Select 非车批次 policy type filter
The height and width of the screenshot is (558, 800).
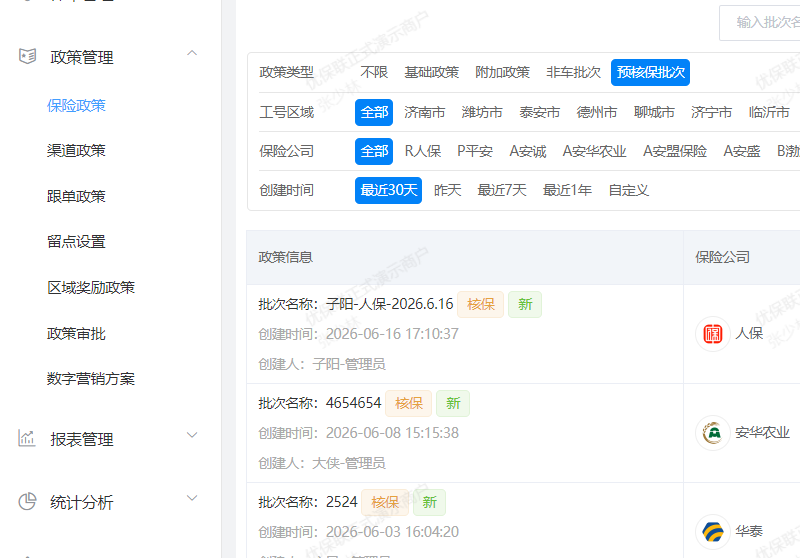[573, 72]
